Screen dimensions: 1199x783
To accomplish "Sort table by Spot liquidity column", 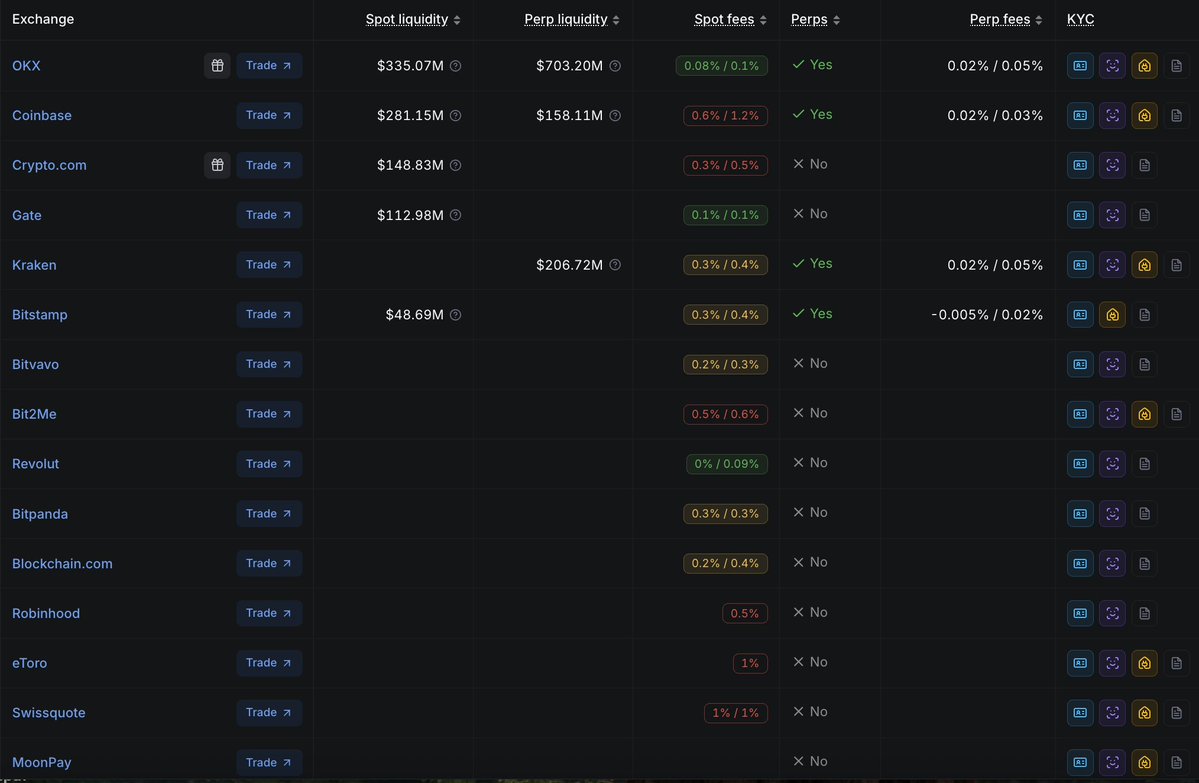I will point(413,19).
